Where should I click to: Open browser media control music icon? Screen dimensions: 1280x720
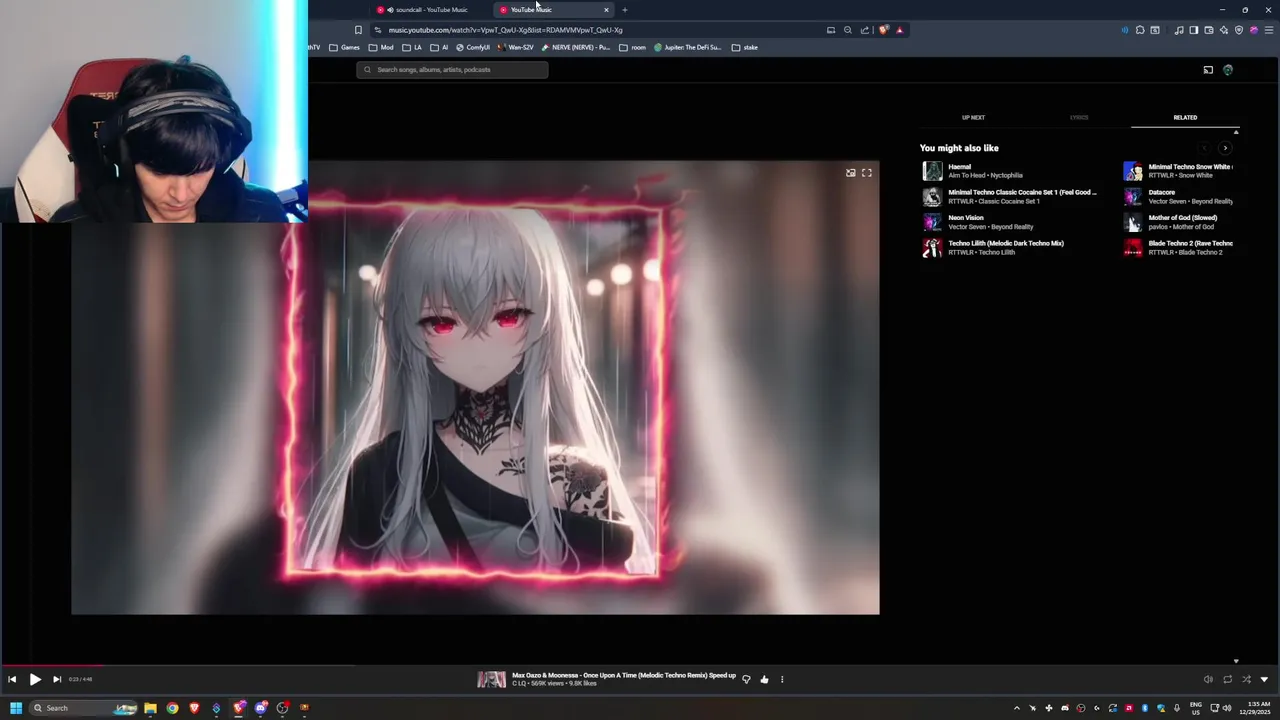pyautogui.click(x=1179, y=30)
